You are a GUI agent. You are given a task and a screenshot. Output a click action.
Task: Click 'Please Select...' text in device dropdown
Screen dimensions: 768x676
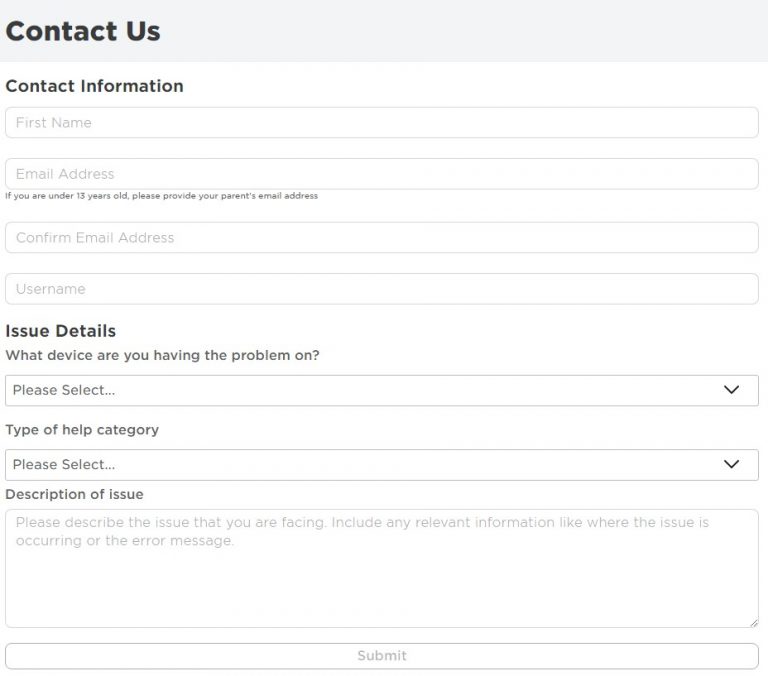(64, 391)
